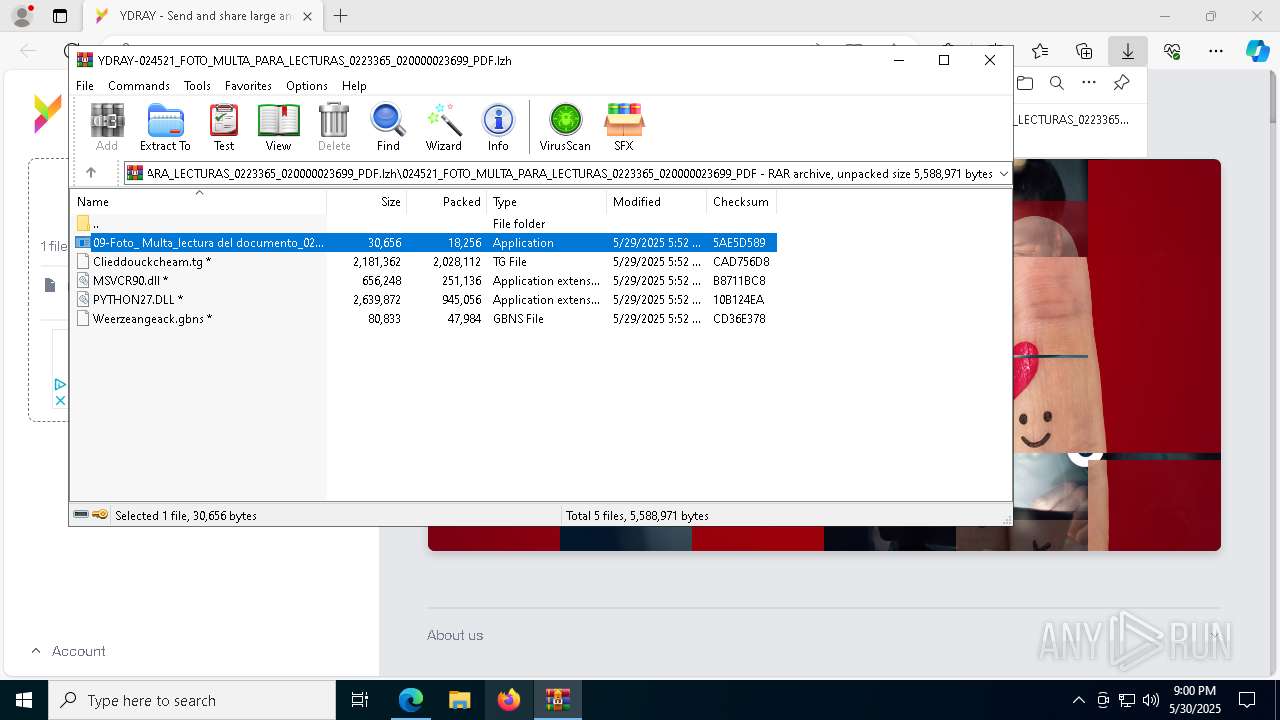This screenshot has width=1280, height=720.
Task: Open the Help menu
Action: (354, 86)
